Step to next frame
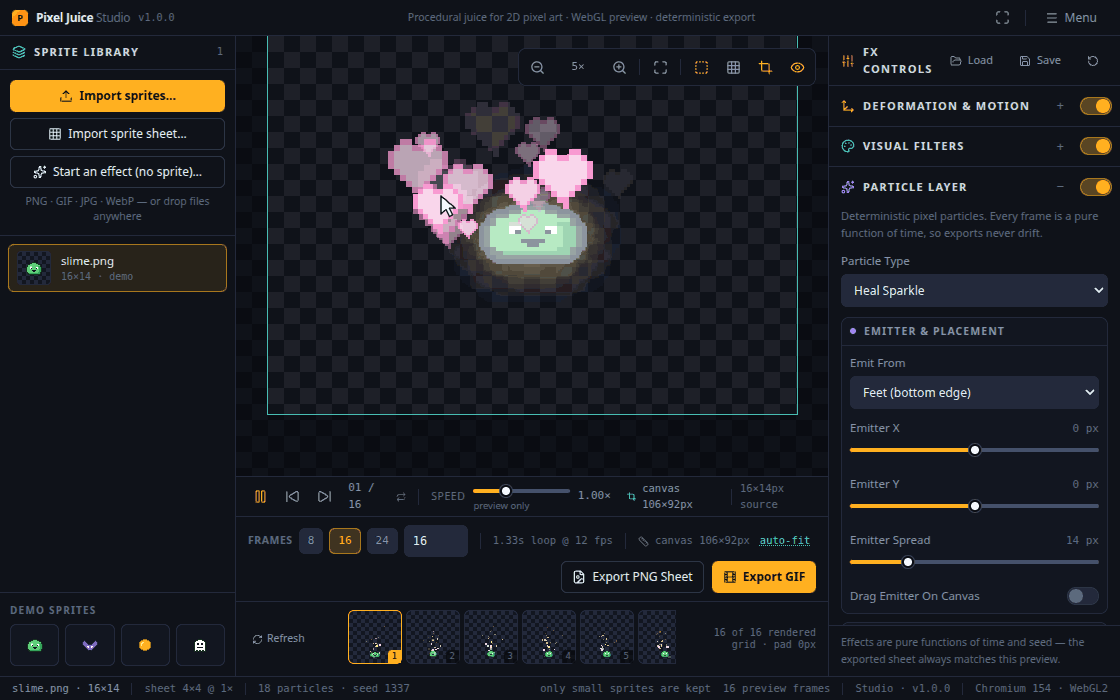This screenshot has width=1120, height=700. [x=324, y=496]
